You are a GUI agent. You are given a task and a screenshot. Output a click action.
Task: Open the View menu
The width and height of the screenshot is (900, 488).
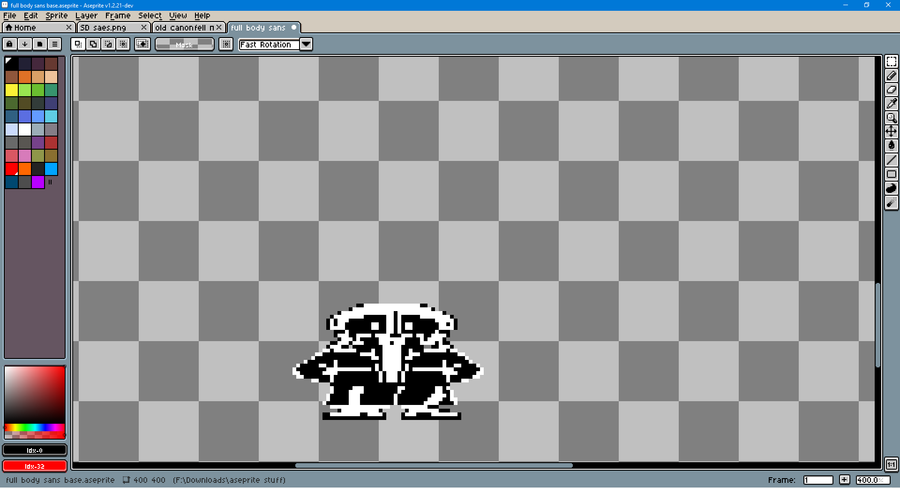click(178, 16)
